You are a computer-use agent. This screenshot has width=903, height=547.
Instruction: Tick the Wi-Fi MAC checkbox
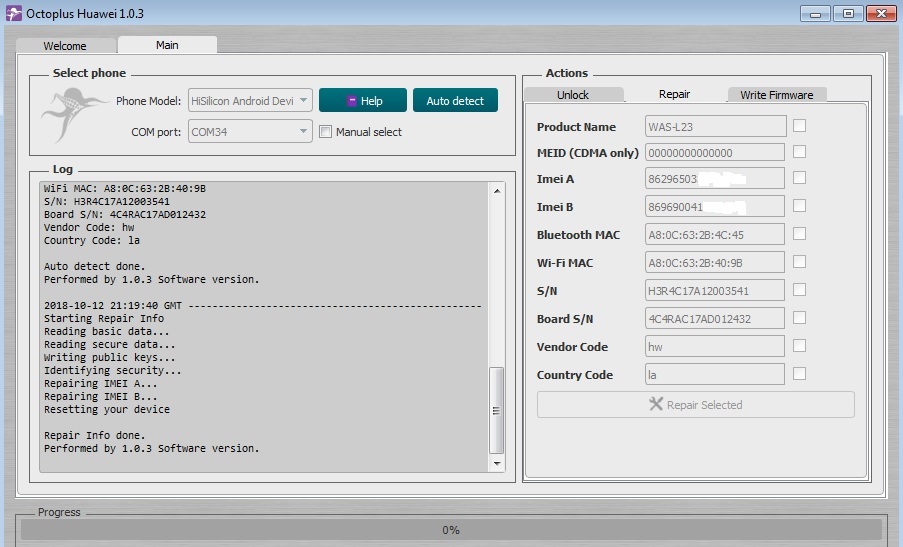(799, 261)
